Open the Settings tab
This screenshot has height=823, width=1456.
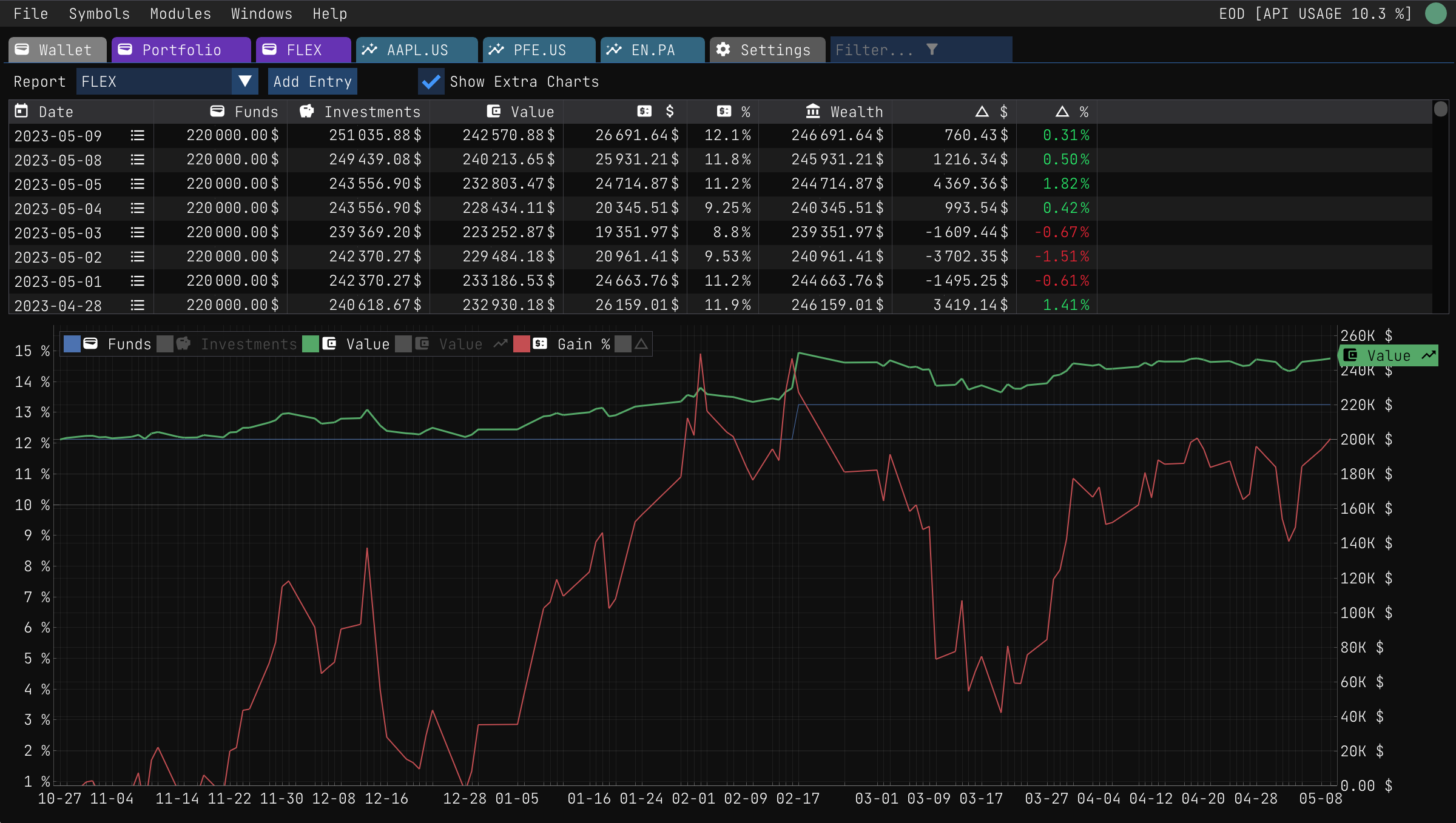click(x=767, y=50)
